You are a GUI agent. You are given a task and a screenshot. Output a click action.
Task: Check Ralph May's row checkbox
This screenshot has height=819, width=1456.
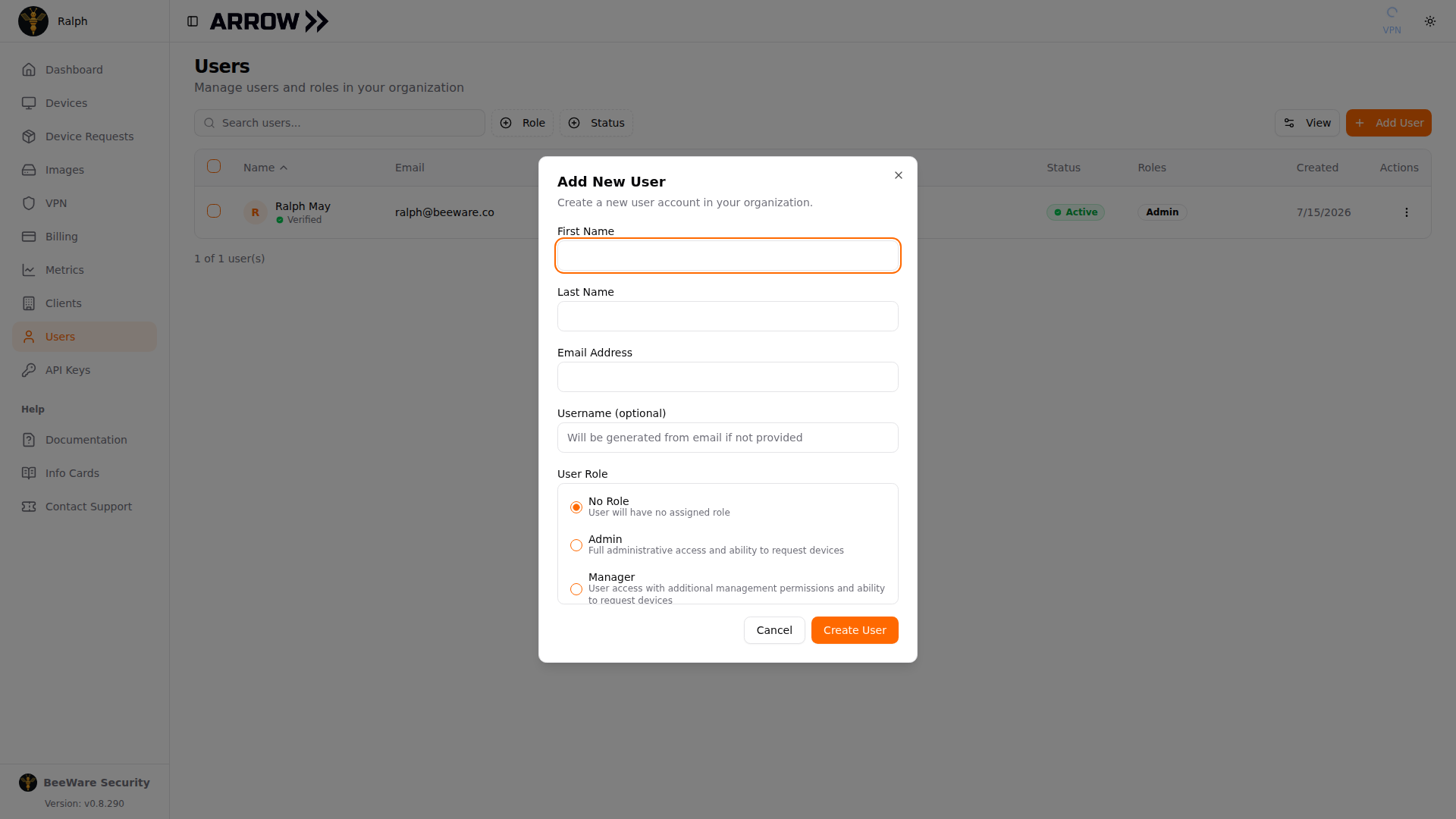pyautogui.click(x=214, y=211)
